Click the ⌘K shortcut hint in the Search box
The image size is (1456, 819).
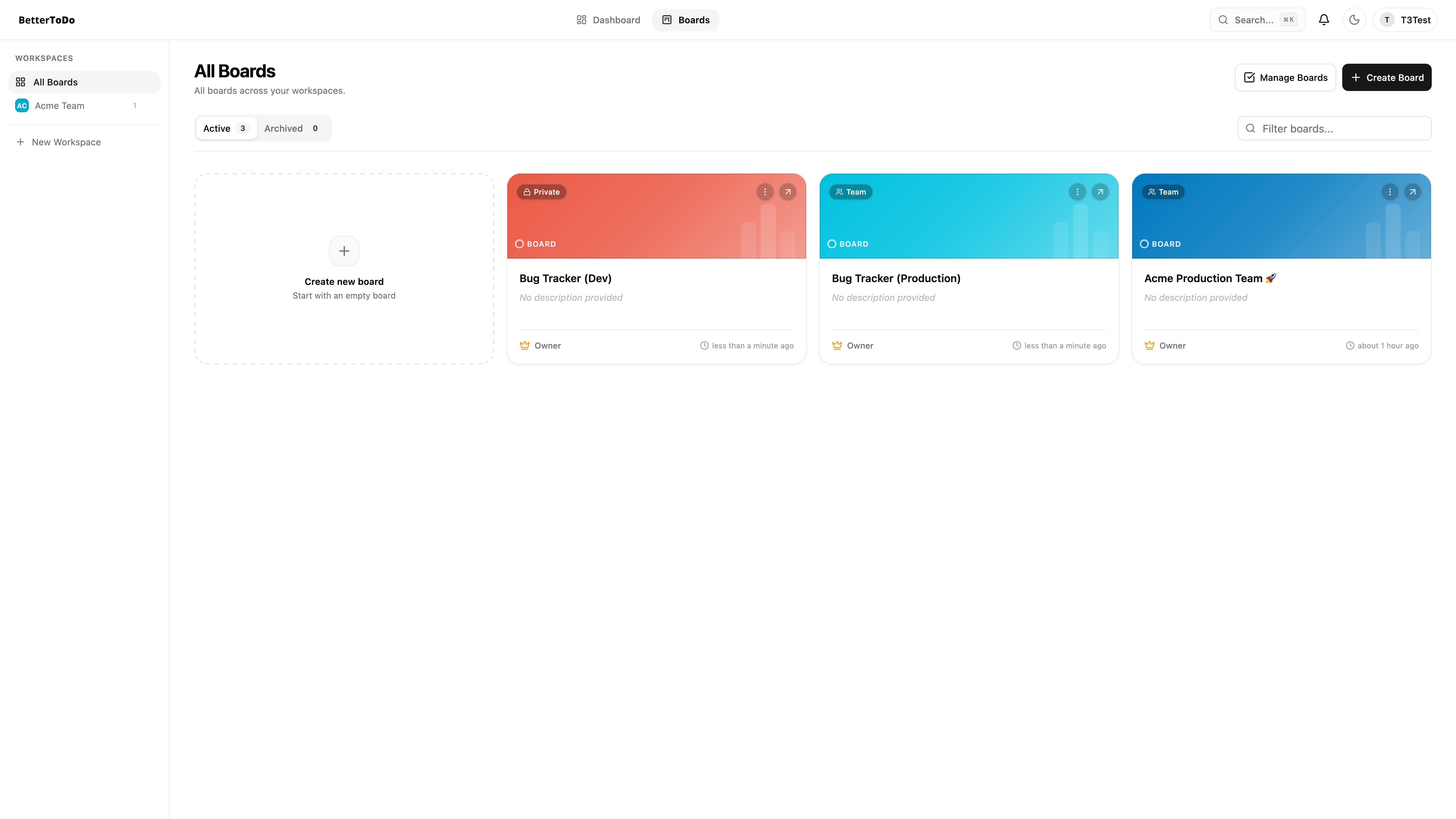click(x=1289, y=20)
